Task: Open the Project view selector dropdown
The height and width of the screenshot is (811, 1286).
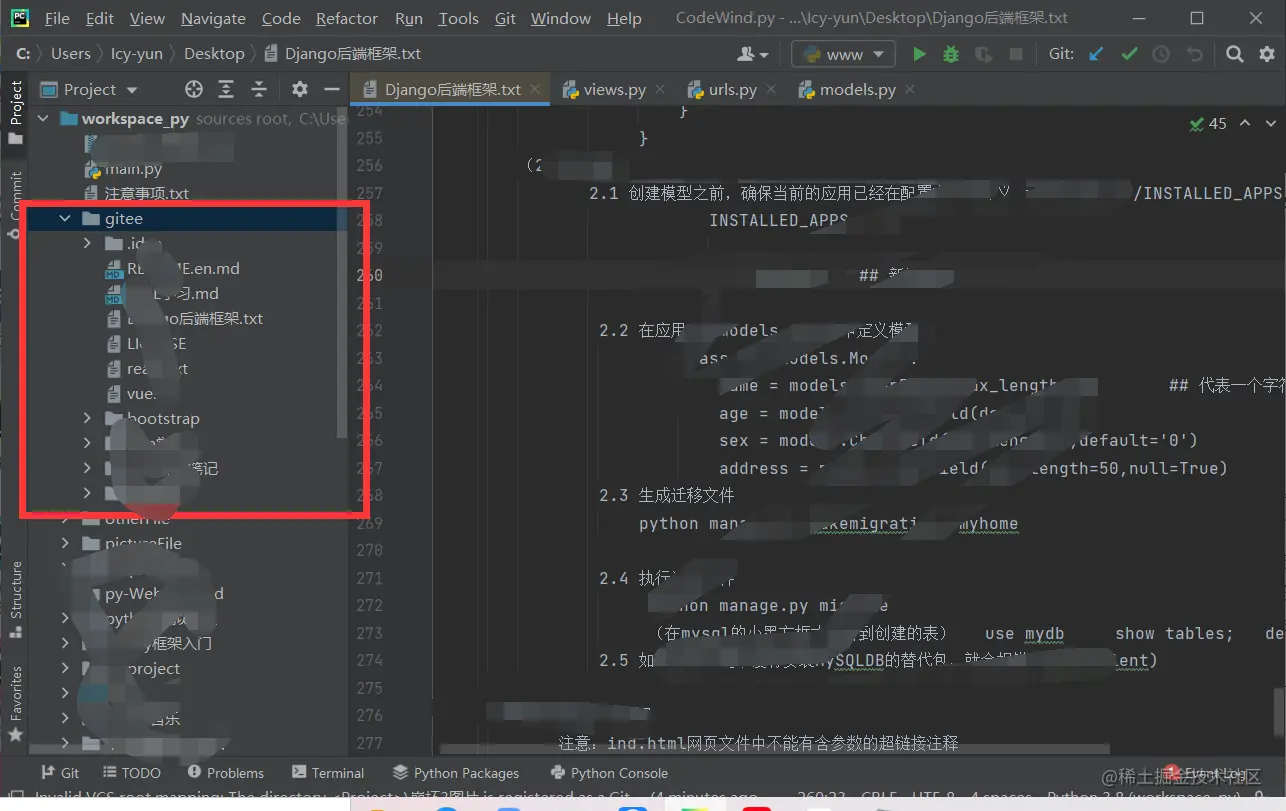Action: (88, 90)
